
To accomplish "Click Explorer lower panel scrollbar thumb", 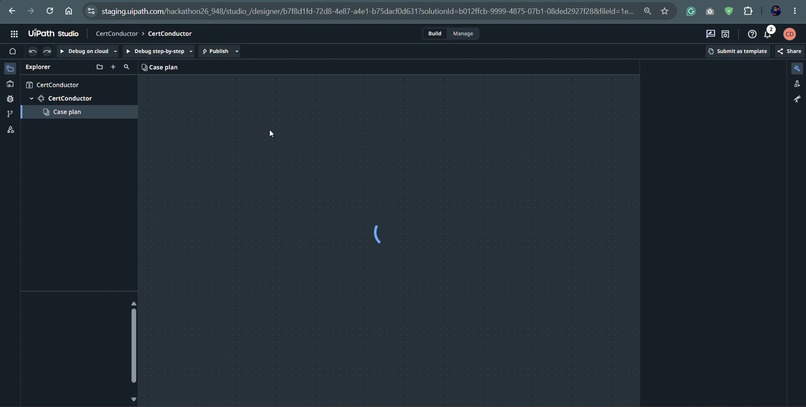I will pos(134,345).
